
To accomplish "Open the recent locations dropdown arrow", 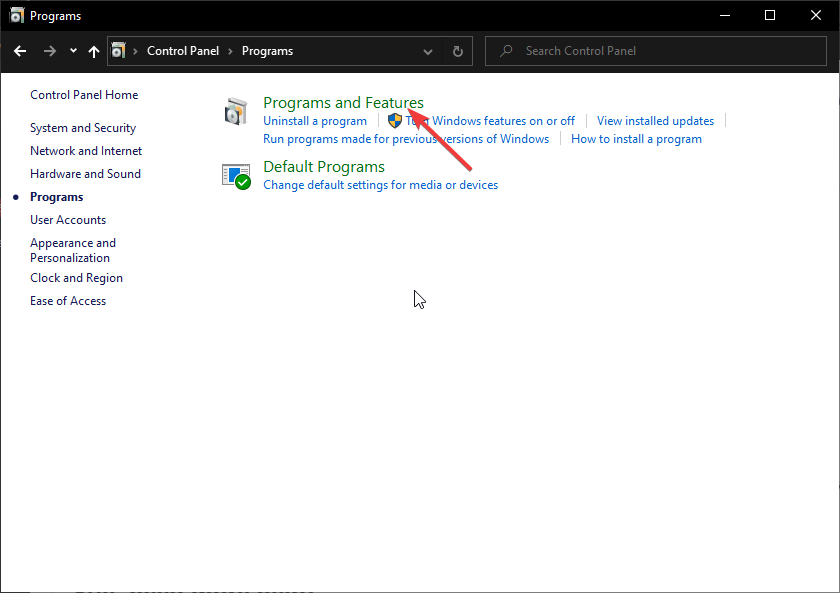I will pyautogui.click(x=73, y=51).
